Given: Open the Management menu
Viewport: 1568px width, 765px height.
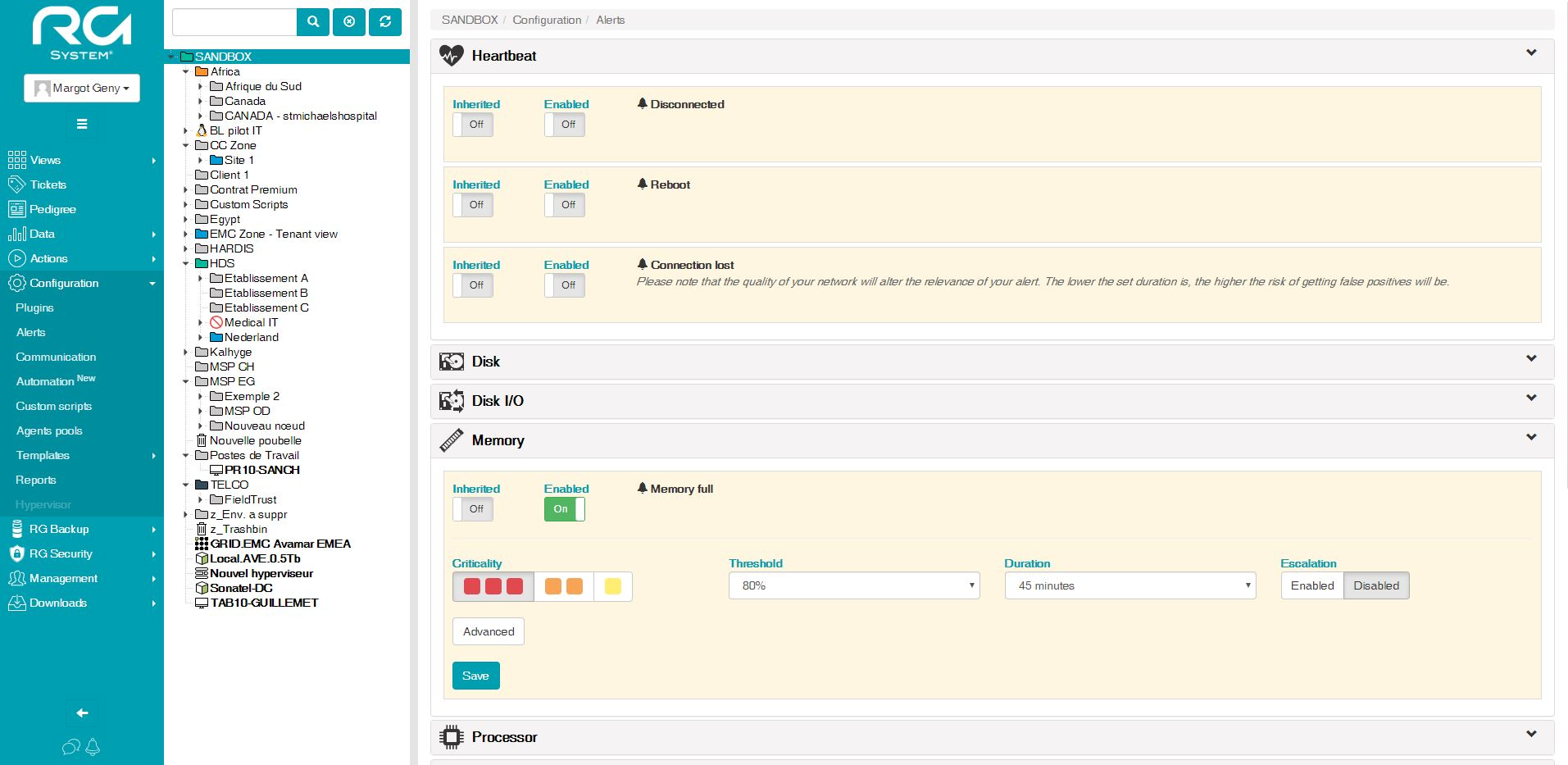Looking at the screenshot, I should click(x=82, y=578).
